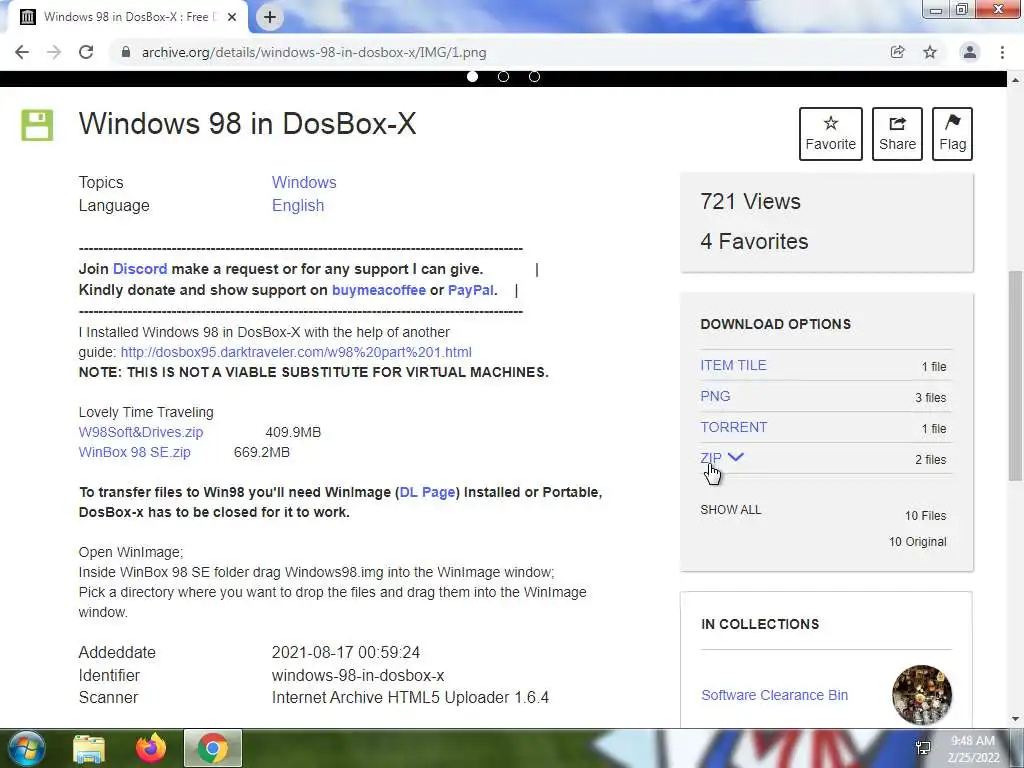This screenshot has width=1024, height=768.
Task: Open the PayPal donation link
Action: (x=470, y=290)
